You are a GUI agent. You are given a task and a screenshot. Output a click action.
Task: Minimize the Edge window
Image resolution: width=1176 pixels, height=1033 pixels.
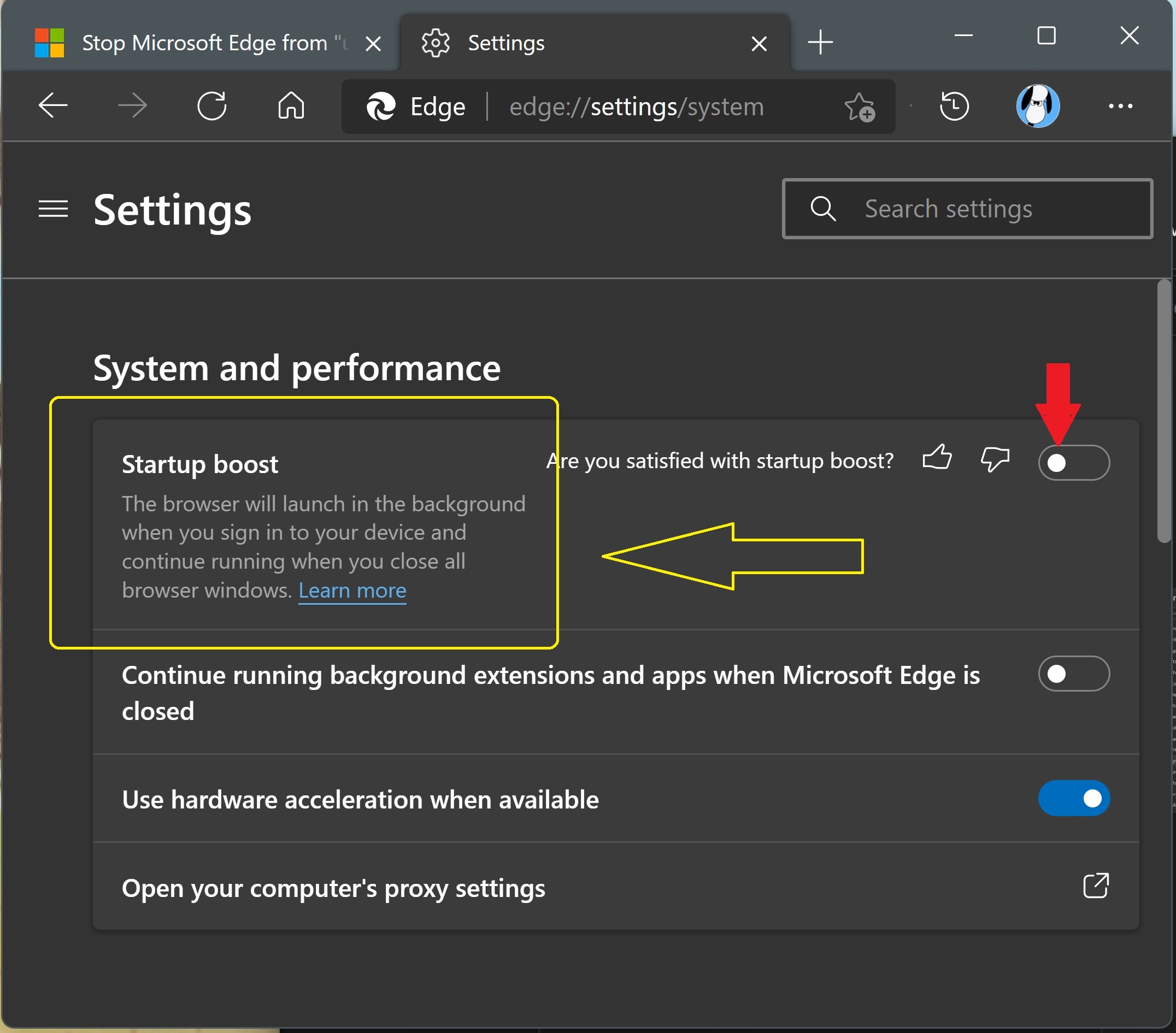pyautogui.click(x=964, y=36)
